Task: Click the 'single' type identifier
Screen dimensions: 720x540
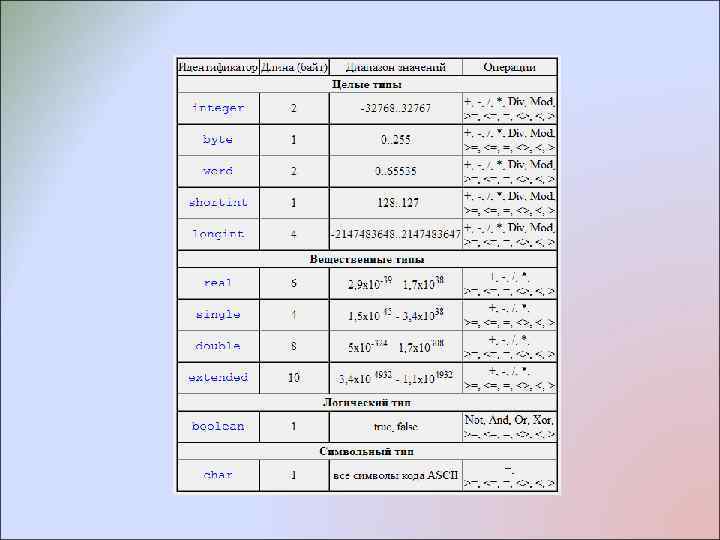Action: pos(218,315)
